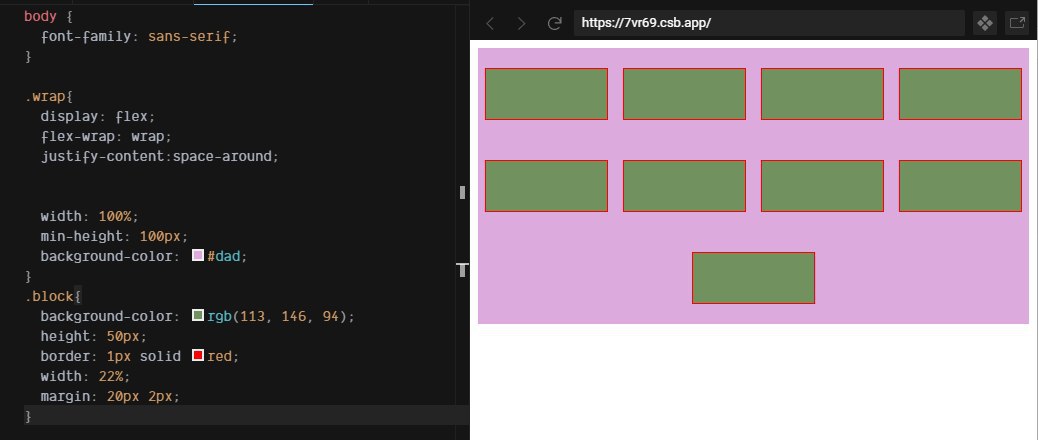1038x440 pixels.
Task: Click the 'width: 22%' line
Action: (x=85, y=376)
